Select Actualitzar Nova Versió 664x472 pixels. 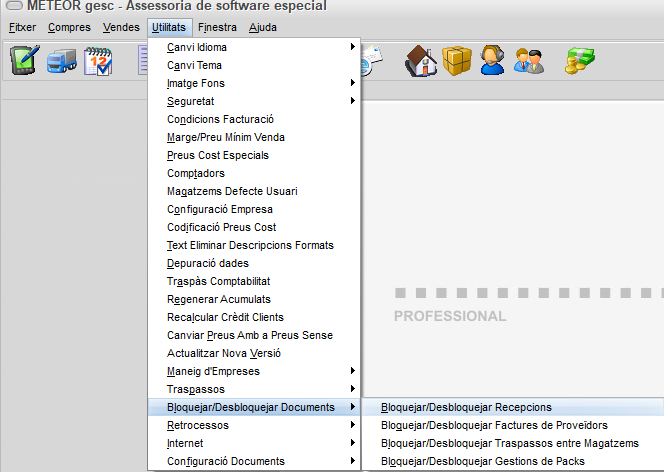coord(254,353)
